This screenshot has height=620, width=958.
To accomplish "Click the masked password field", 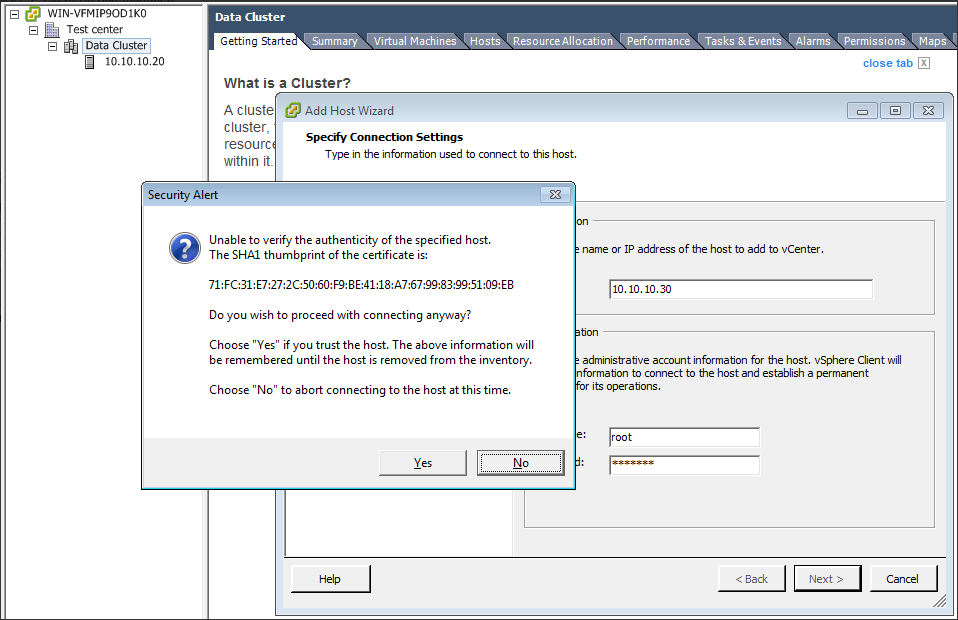I will pos(684,465).
